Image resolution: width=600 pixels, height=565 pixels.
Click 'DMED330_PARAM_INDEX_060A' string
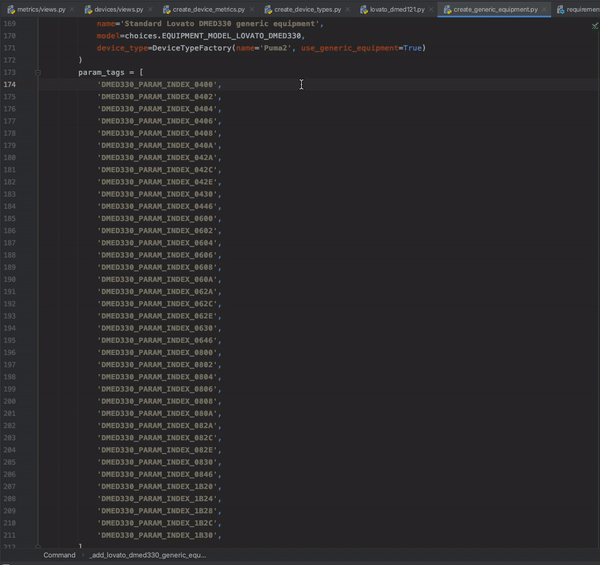tap(157, 279)
